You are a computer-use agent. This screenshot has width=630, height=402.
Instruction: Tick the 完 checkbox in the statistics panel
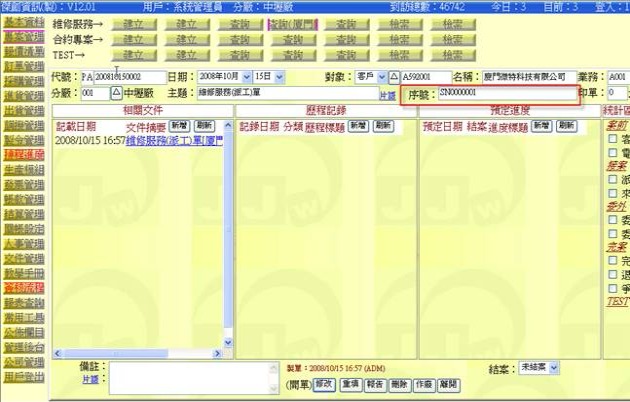(x=612, y=261)
